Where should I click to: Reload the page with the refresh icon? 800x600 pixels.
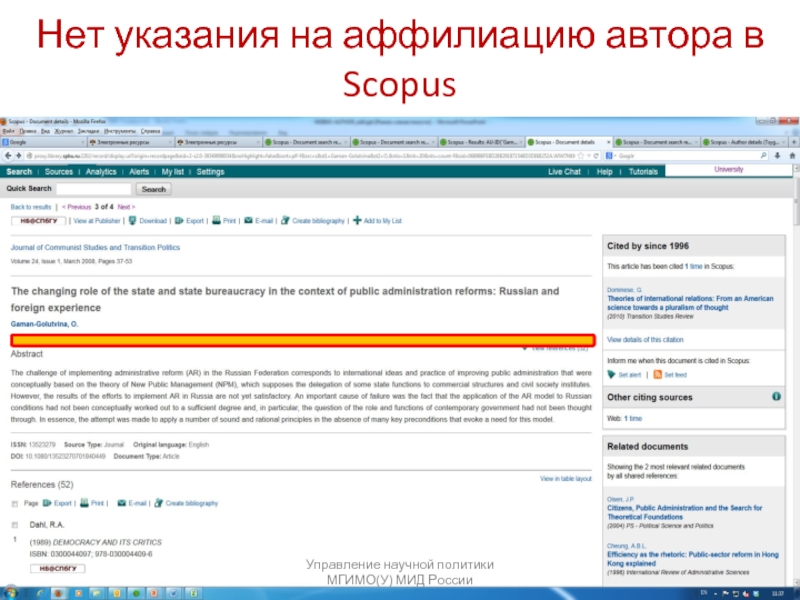(x=595, y=156)
